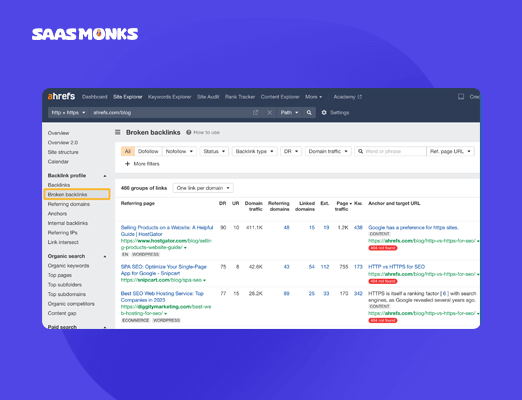Image resolution: width=522 pixels, height=400 pixels.
Task: Open Backlinks in sidebar
Action: click(x=59, y=185)
